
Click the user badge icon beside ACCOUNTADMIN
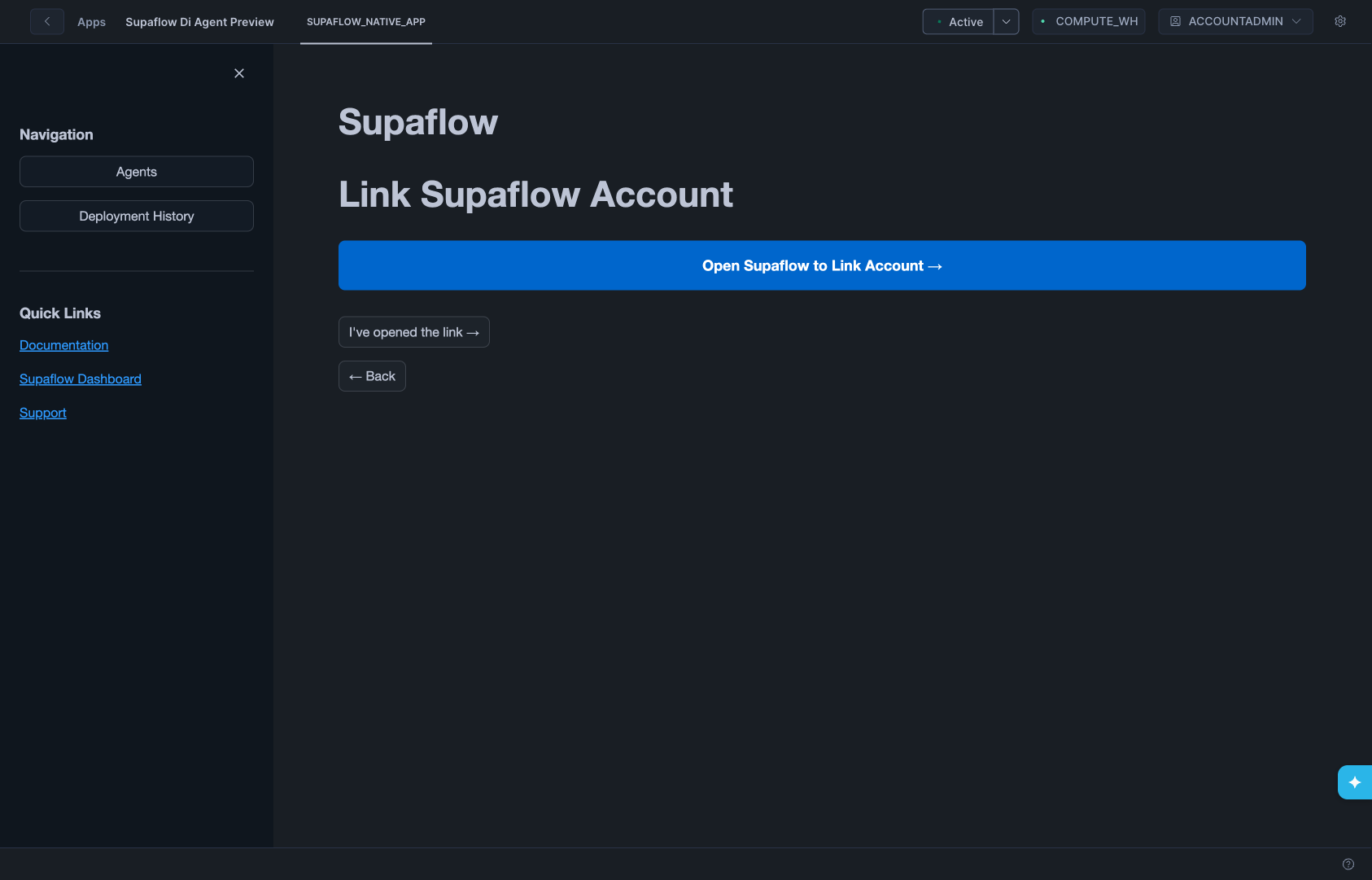click(x=1174, y=21)
